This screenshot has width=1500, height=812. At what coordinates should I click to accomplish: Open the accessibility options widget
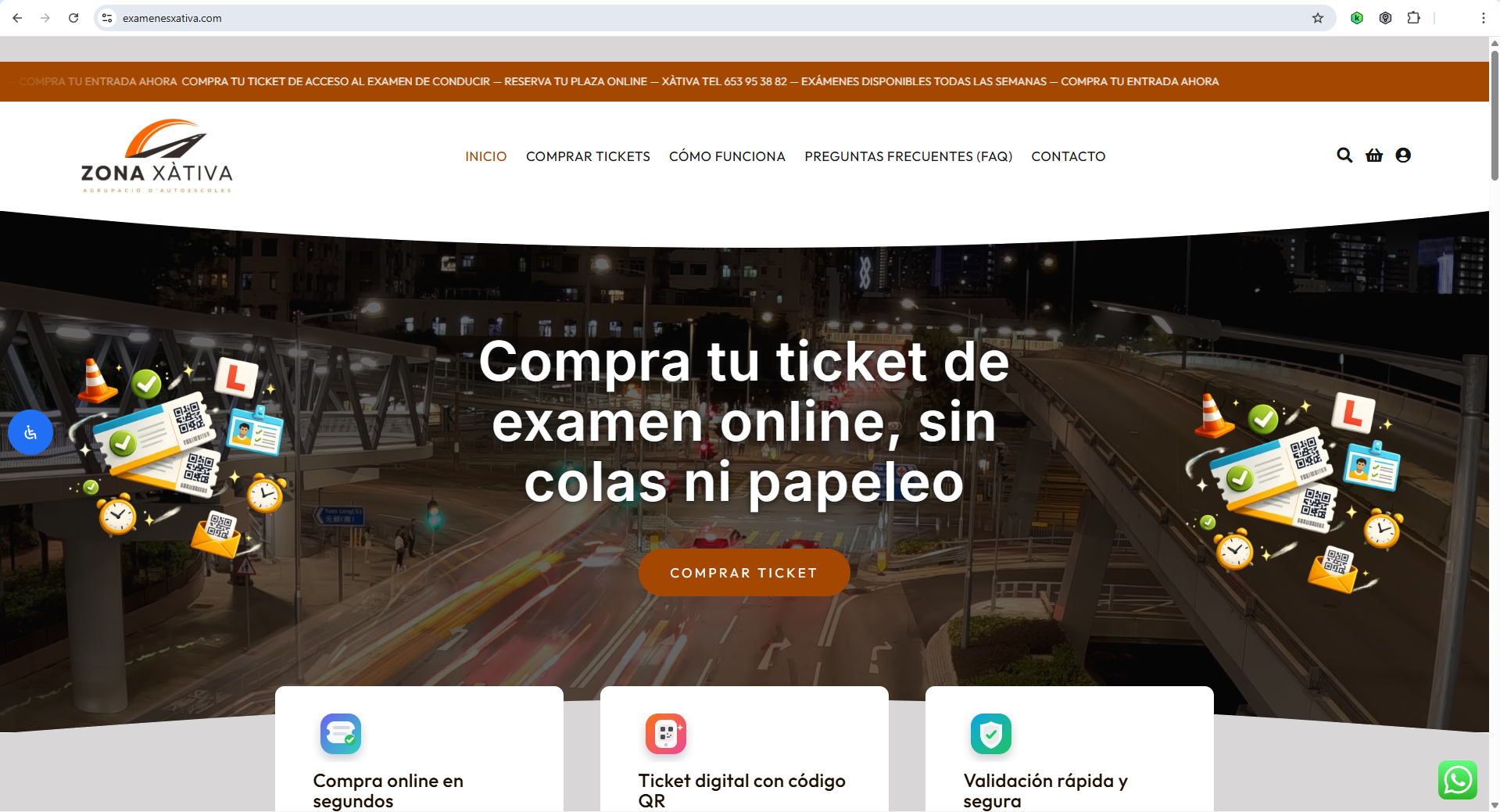coord(30,432)
